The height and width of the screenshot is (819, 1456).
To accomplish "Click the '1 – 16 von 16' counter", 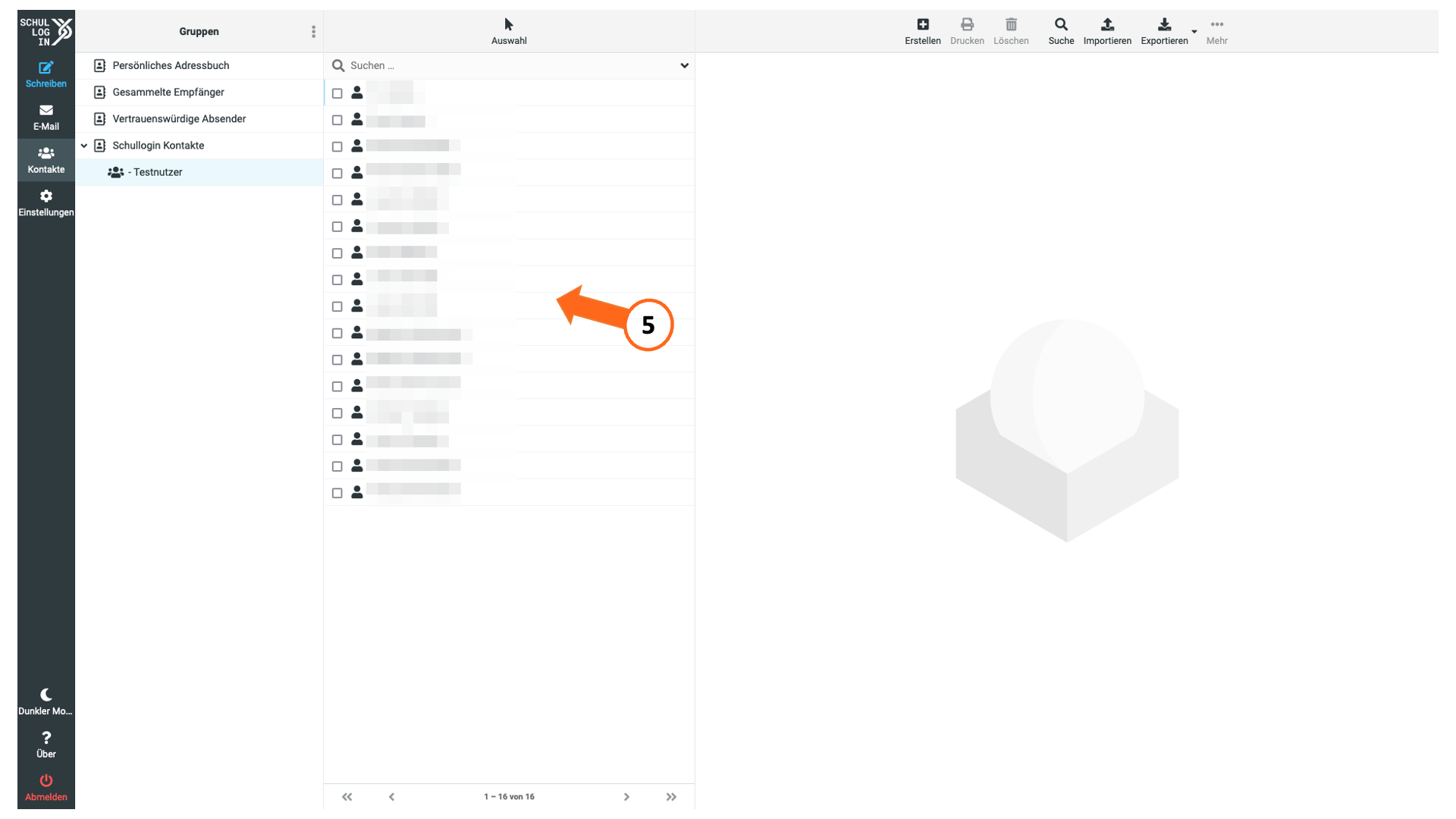I will coord(509,797).
